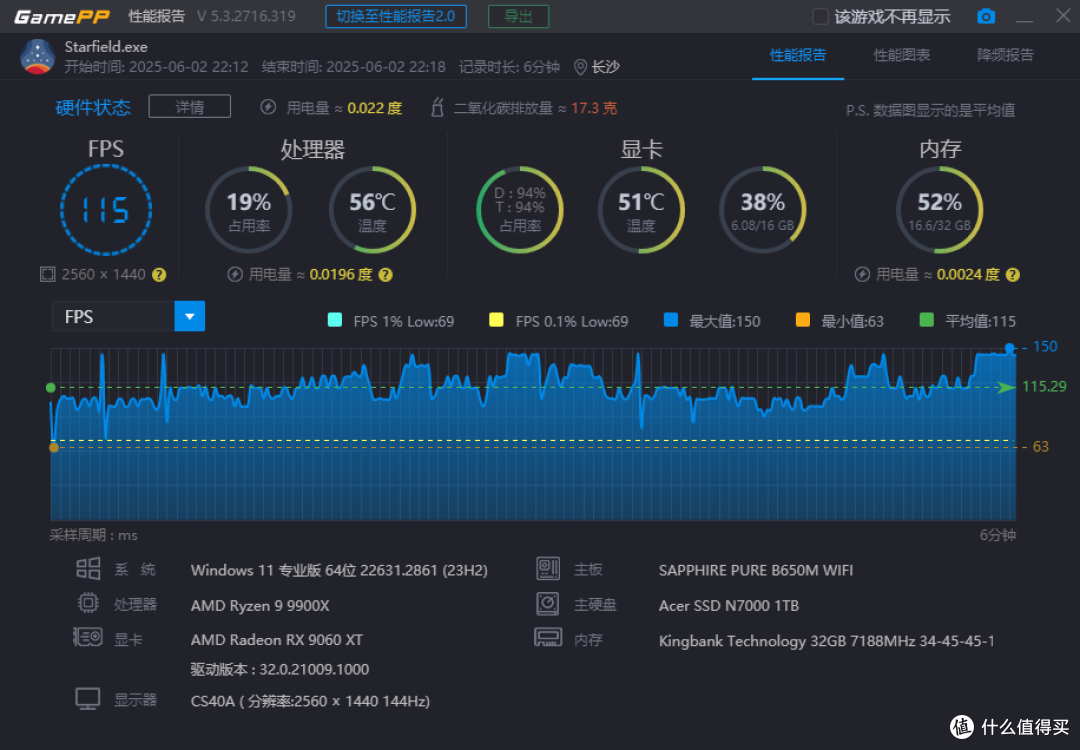Screen dimensions: 1080x750
Task: Switch to 性能图表 tab
Action: tap(902, 55)
